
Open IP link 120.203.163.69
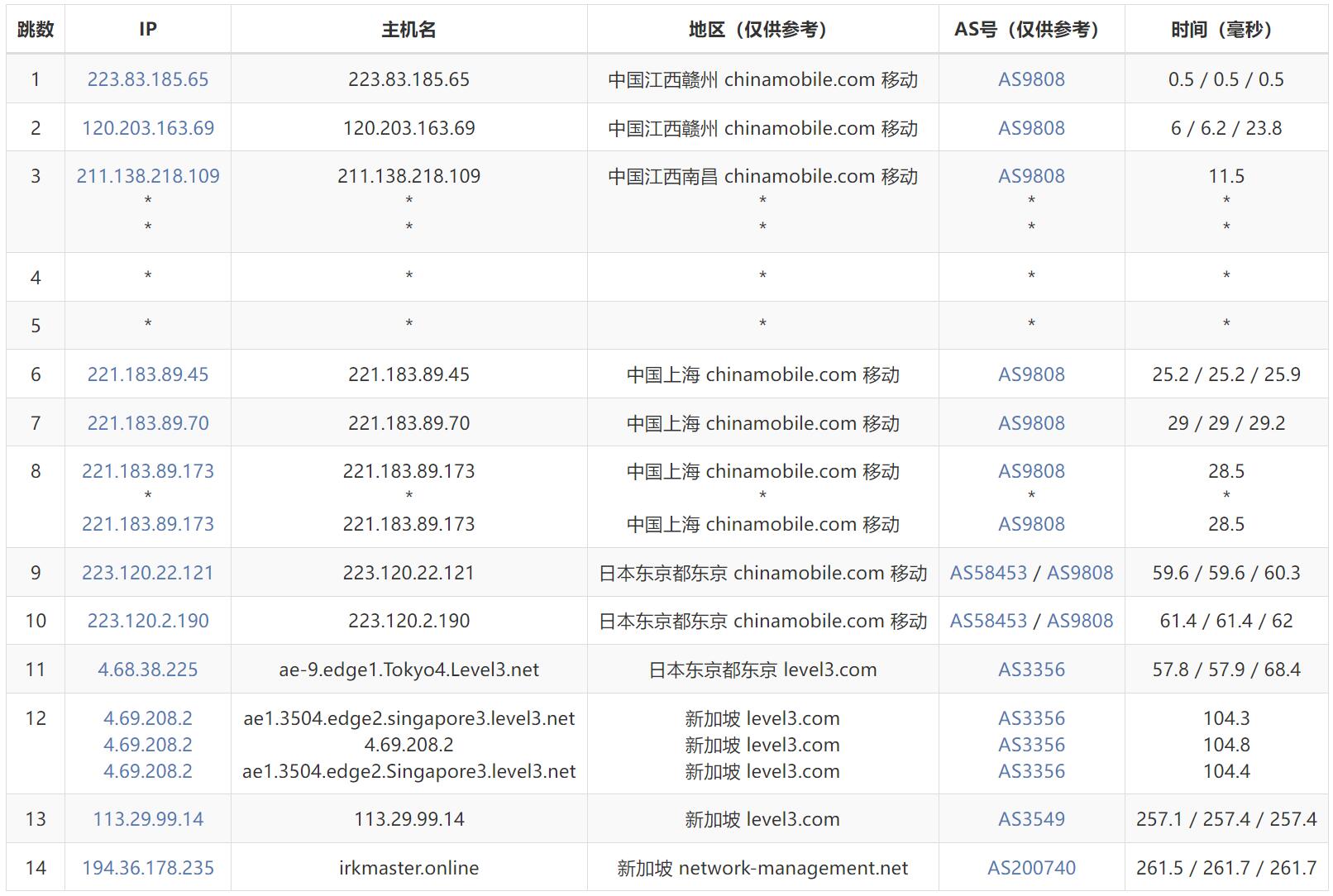click(x=148, y=128)
